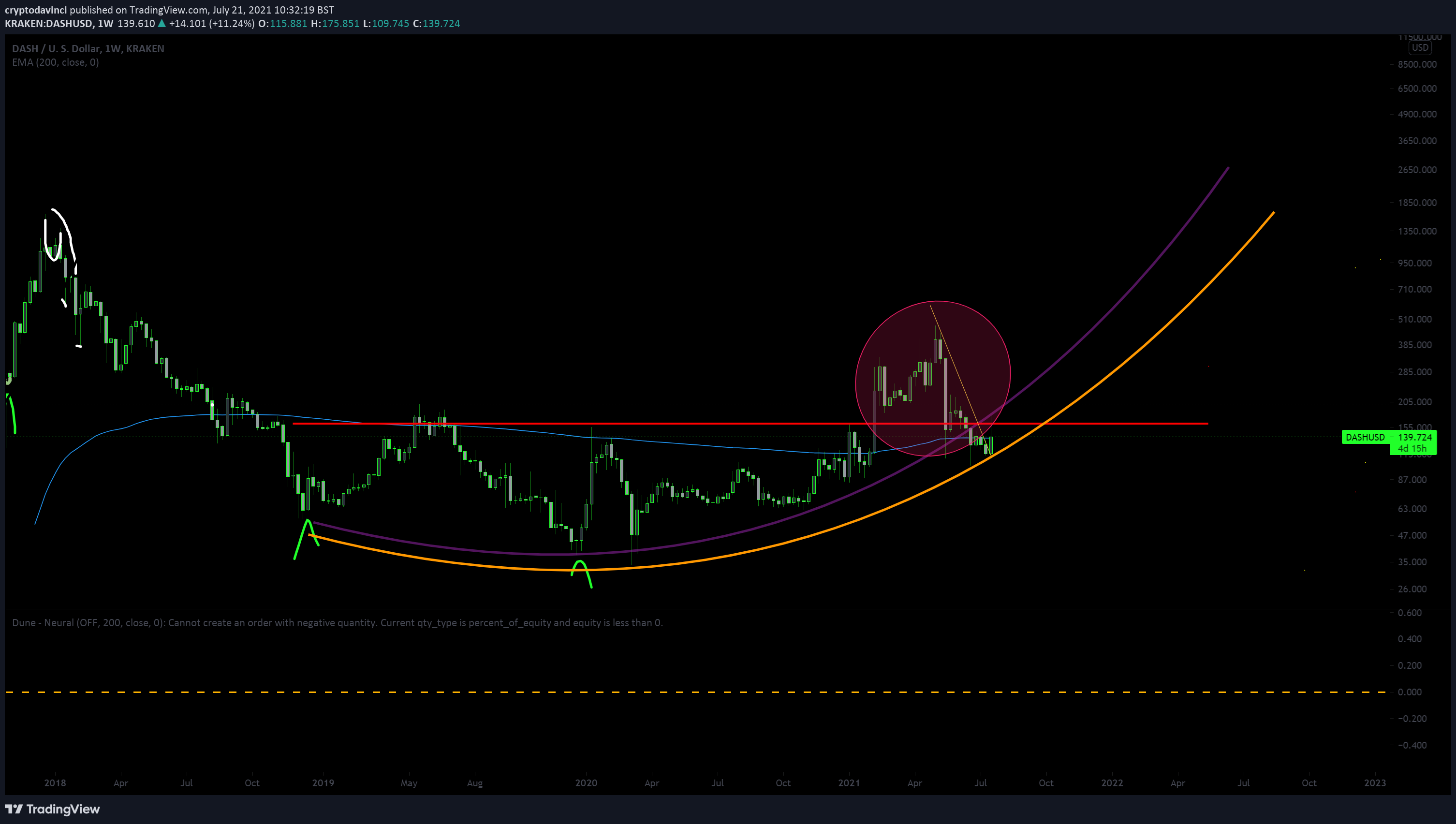Click the 2023 label on time axis
This screenshot has height=824, width=1456.
[1375, 783]
